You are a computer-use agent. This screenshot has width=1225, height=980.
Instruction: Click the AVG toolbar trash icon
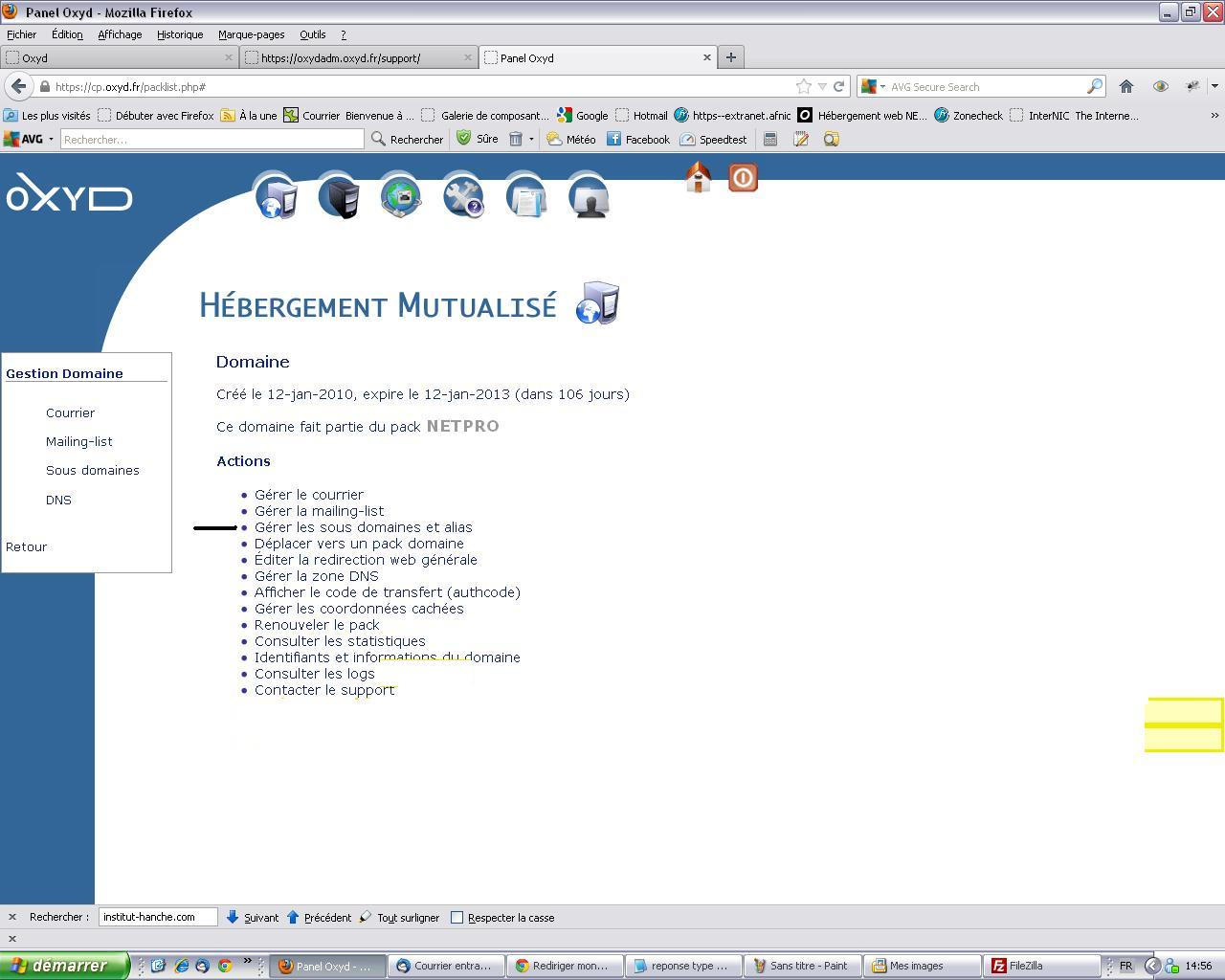pyautogui.click(x=515, y=139)
